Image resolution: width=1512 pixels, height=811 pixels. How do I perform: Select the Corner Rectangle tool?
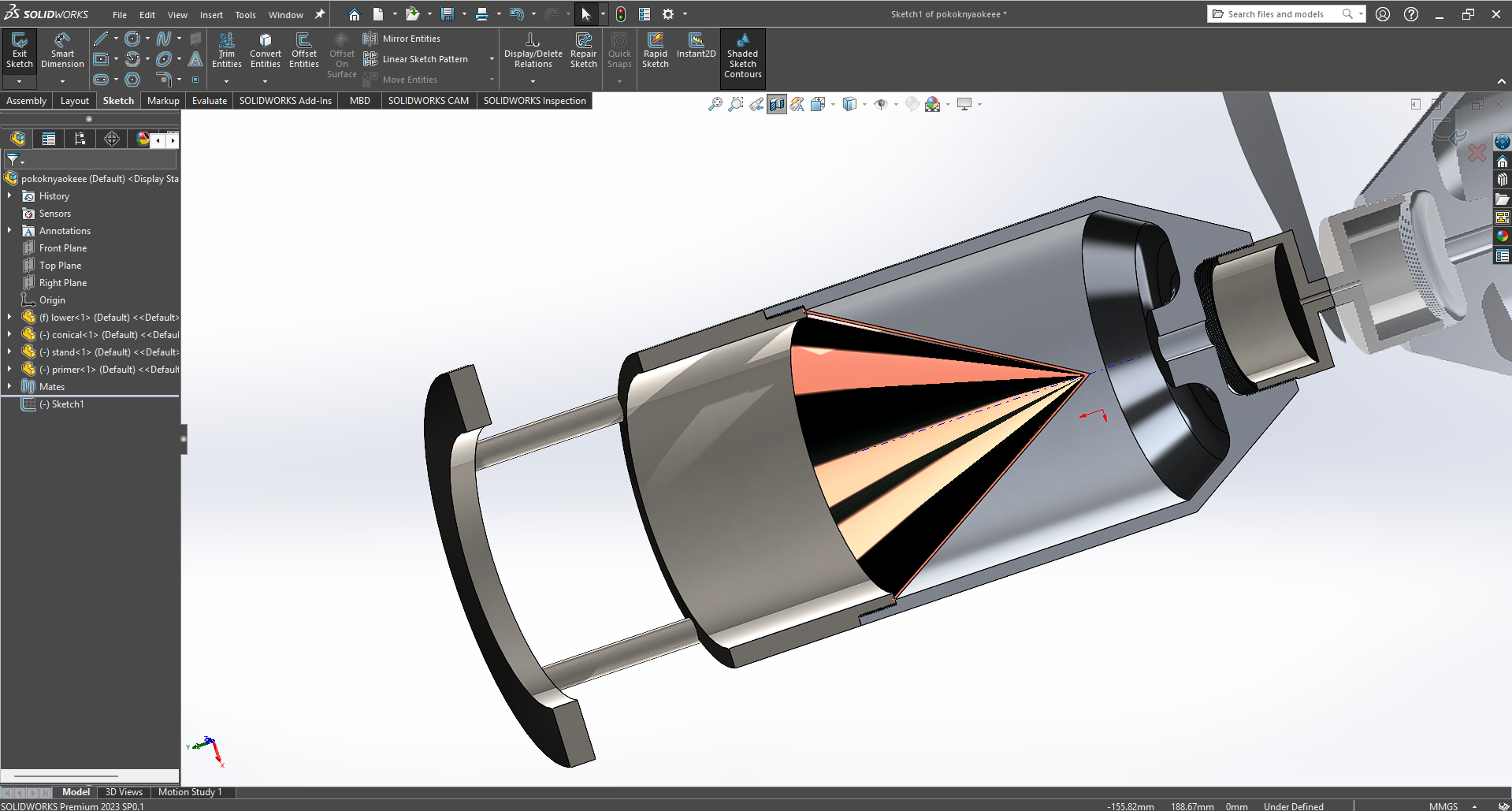[x=101, y=59]
